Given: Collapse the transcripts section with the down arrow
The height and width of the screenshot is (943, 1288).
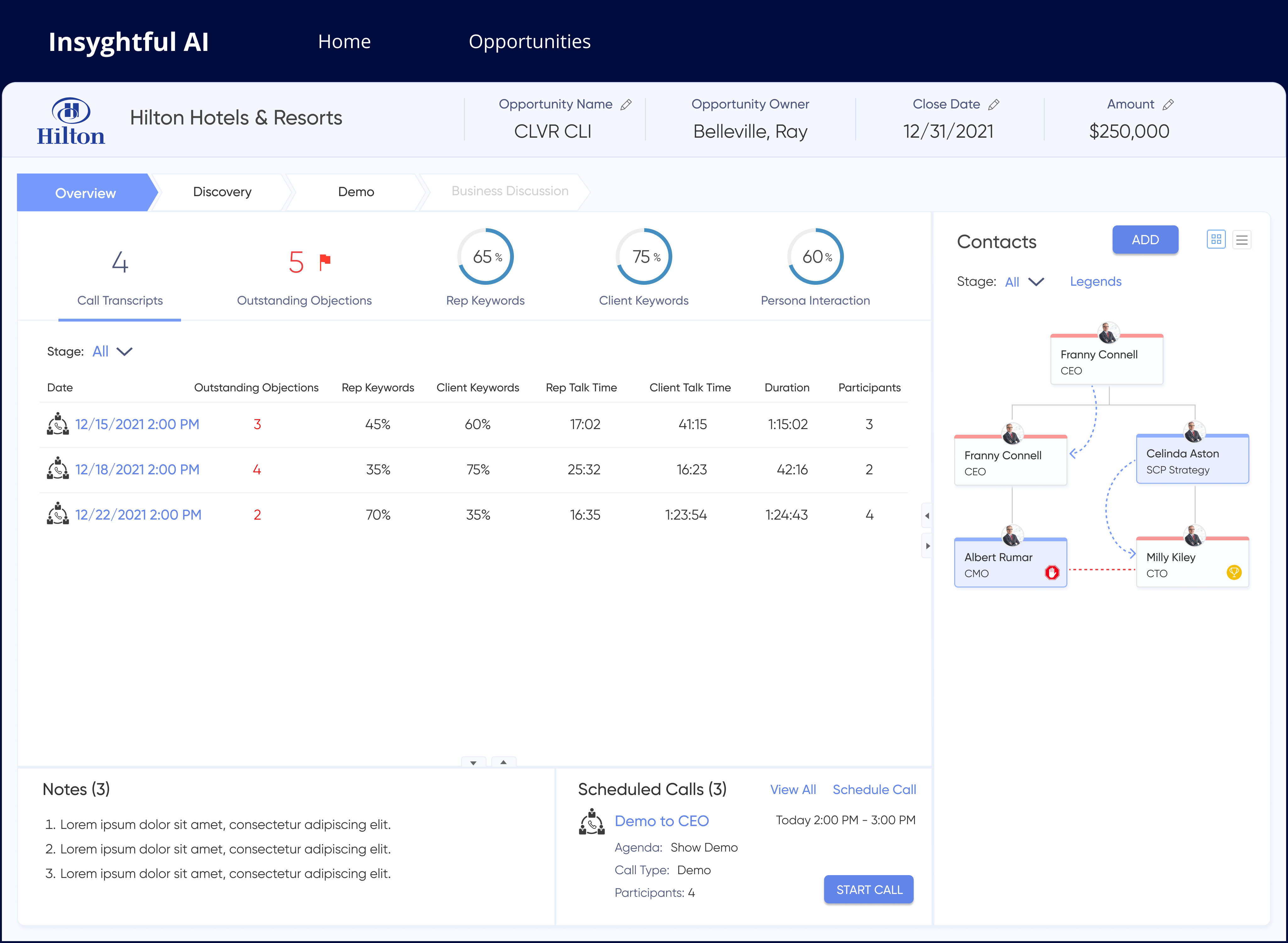Looking at the screenshot, I should click(473, 763).
